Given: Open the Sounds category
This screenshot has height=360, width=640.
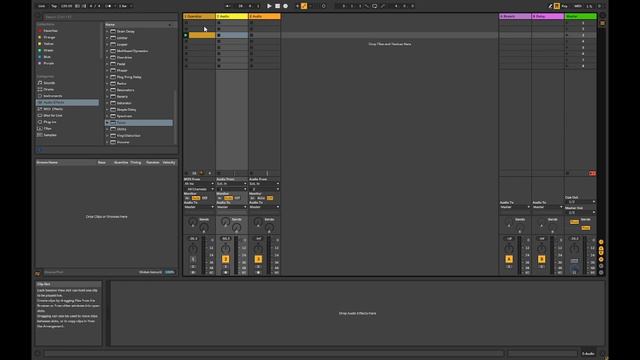Looking at the screenshot, I should click(x=49, y=83).
